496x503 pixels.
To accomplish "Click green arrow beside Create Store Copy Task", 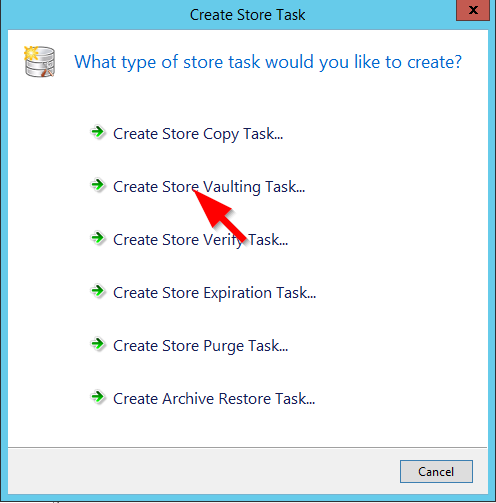I will (x=98, y=132).
